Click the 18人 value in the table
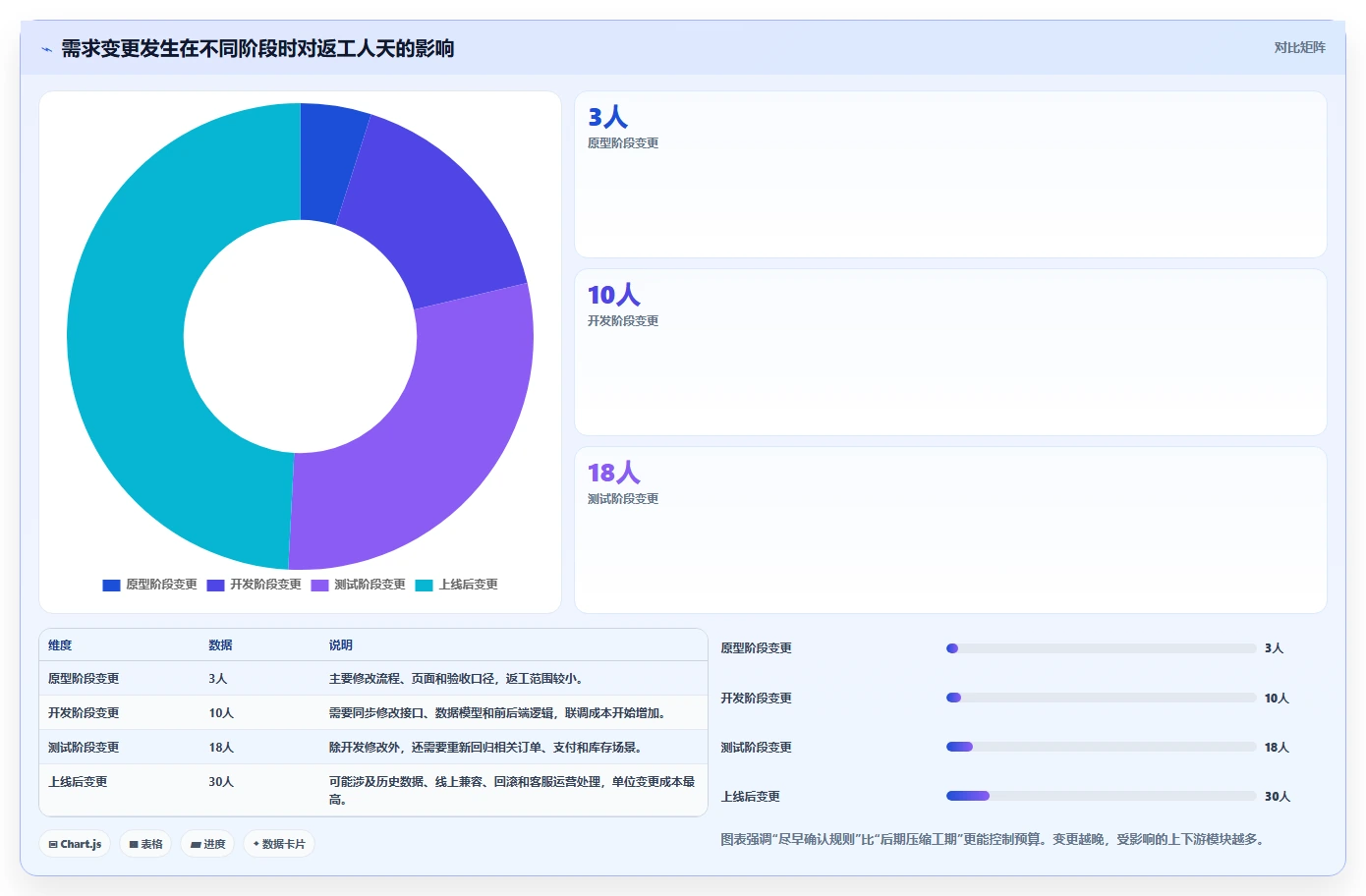The height and width of the screenshot is (896, 1366). pyautogui.click(x=221, y=748)
